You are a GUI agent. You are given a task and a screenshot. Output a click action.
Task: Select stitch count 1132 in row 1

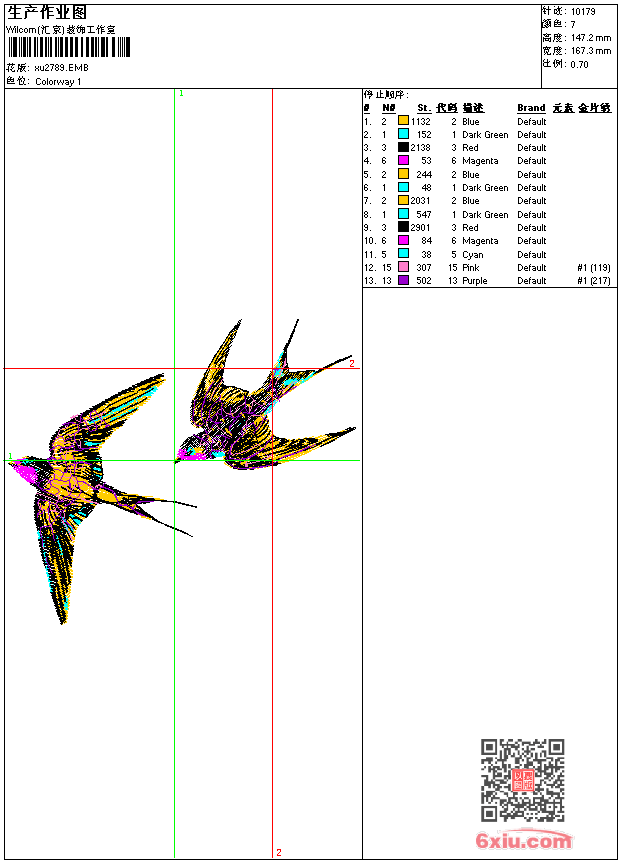point(421,121)
